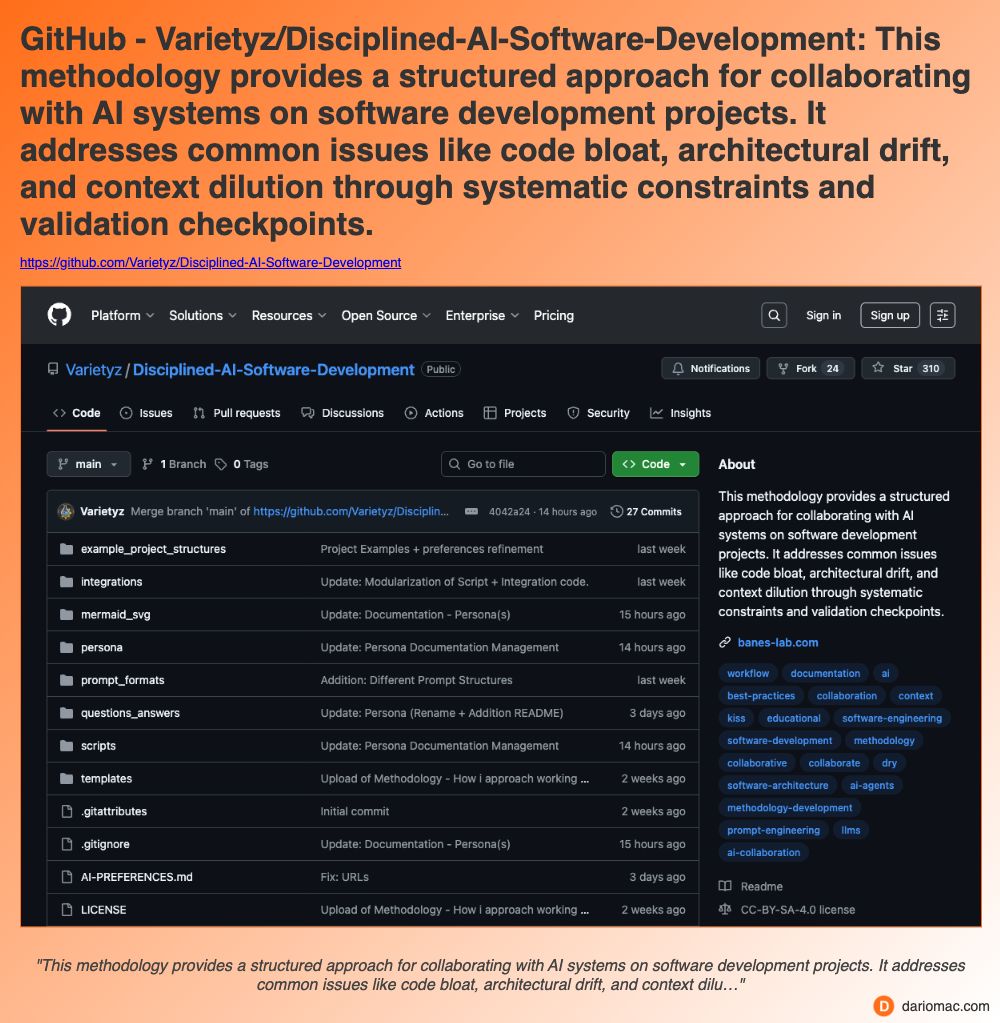This screenshot has height=1023, width=1000.
Task: Select the ai-agents topic tag
Action: pos(871,785)
